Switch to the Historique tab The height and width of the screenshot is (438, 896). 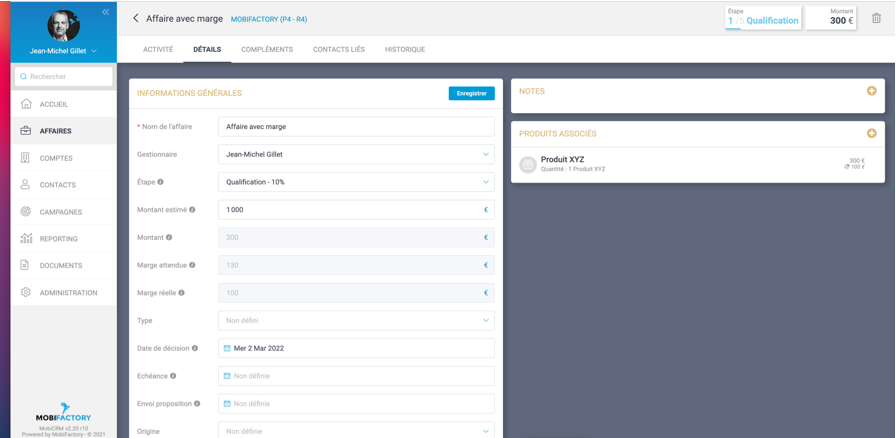[x=405, y=49]
